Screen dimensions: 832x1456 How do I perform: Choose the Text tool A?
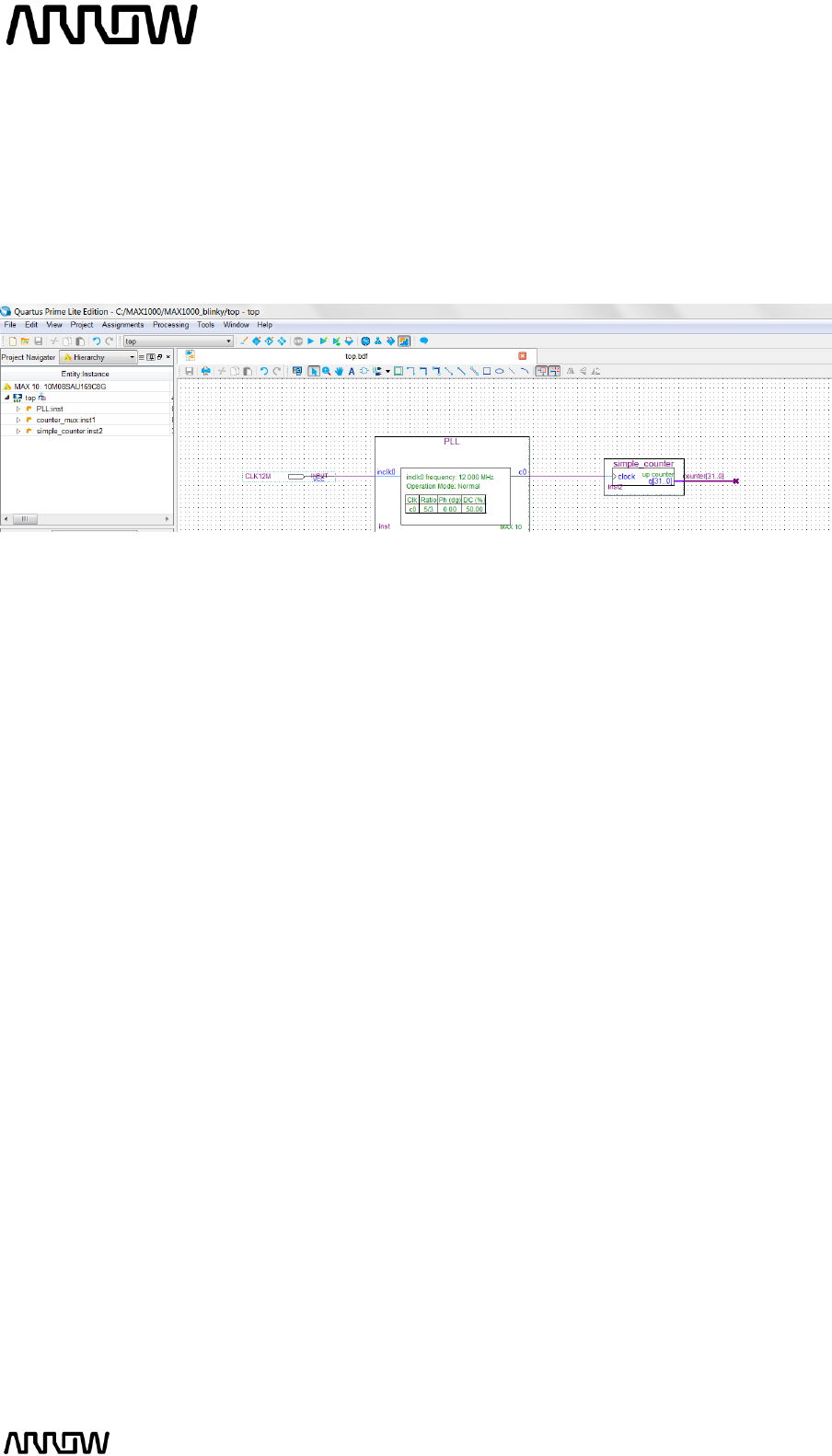pos(352,371)
